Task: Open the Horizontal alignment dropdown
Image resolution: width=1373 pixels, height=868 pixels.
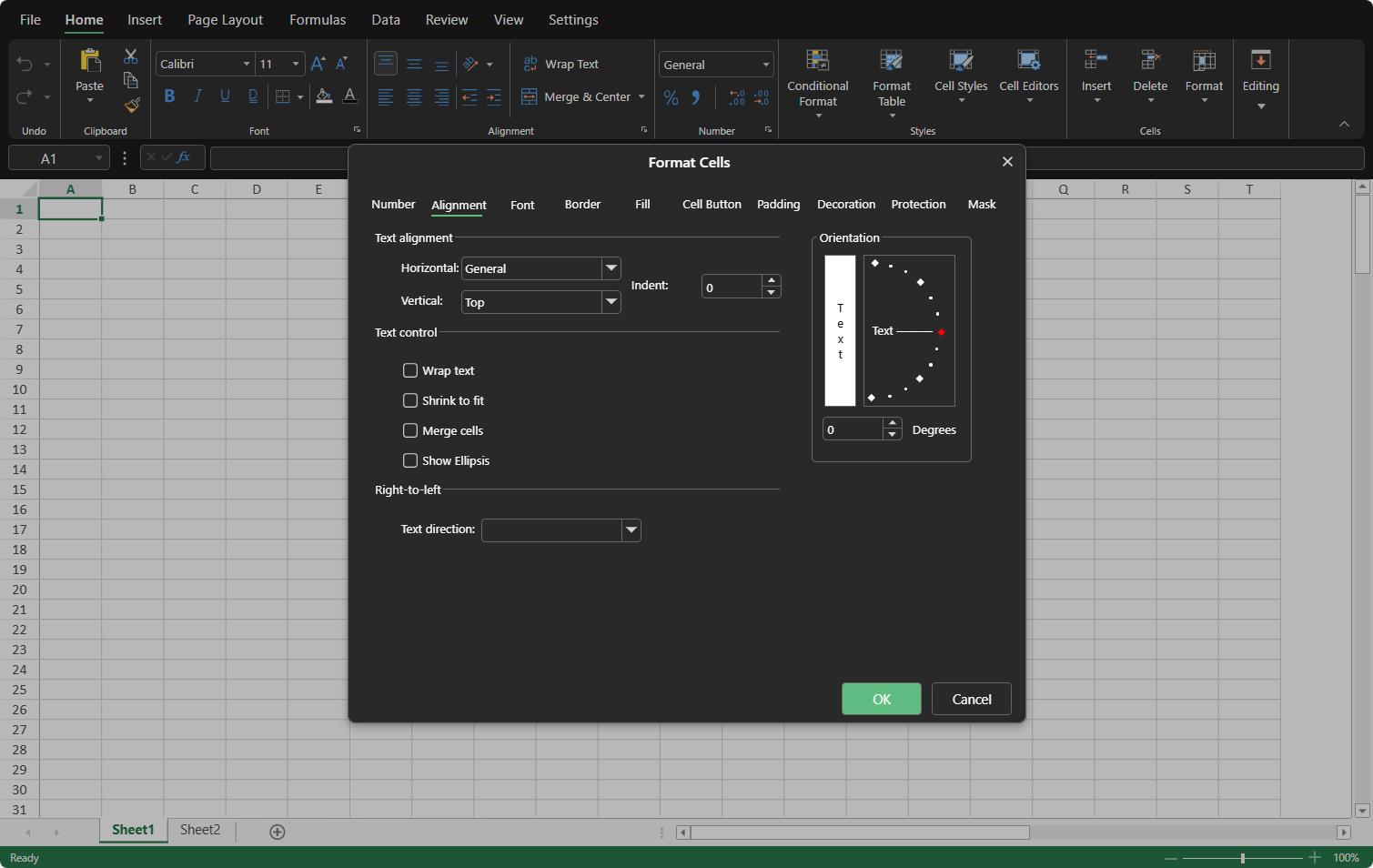Action: 611,268
